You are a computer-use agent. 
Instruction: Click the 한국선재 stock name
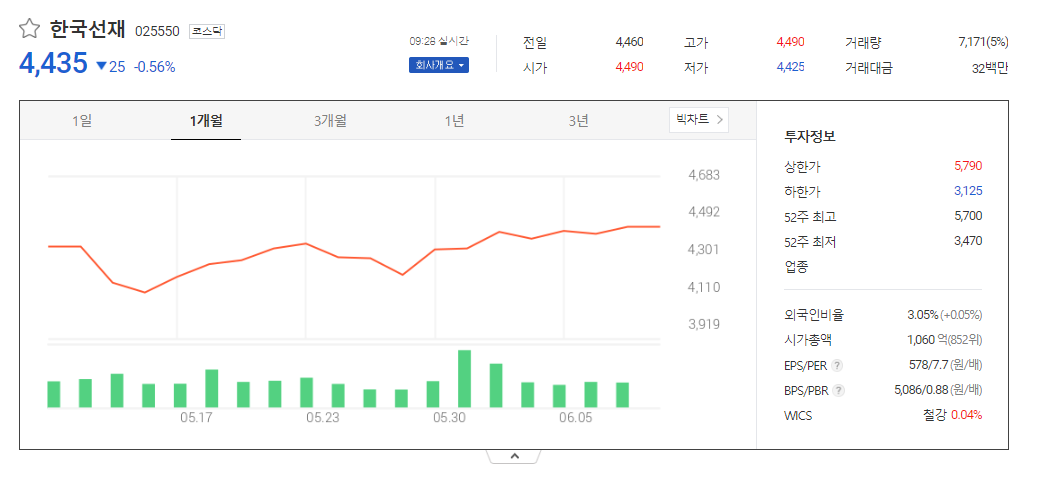pyautogui.click(x=87, y=29)
